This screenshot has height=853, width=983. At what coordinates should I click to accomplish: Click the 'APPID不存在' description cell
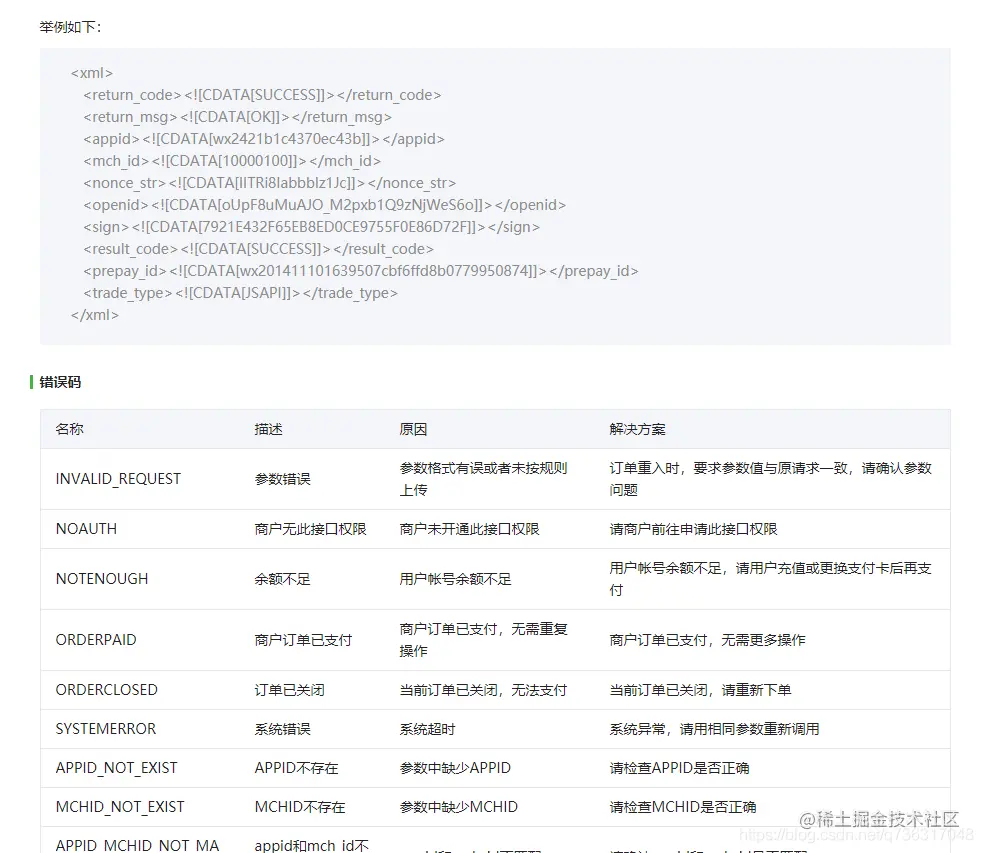(x=296, y=768)
